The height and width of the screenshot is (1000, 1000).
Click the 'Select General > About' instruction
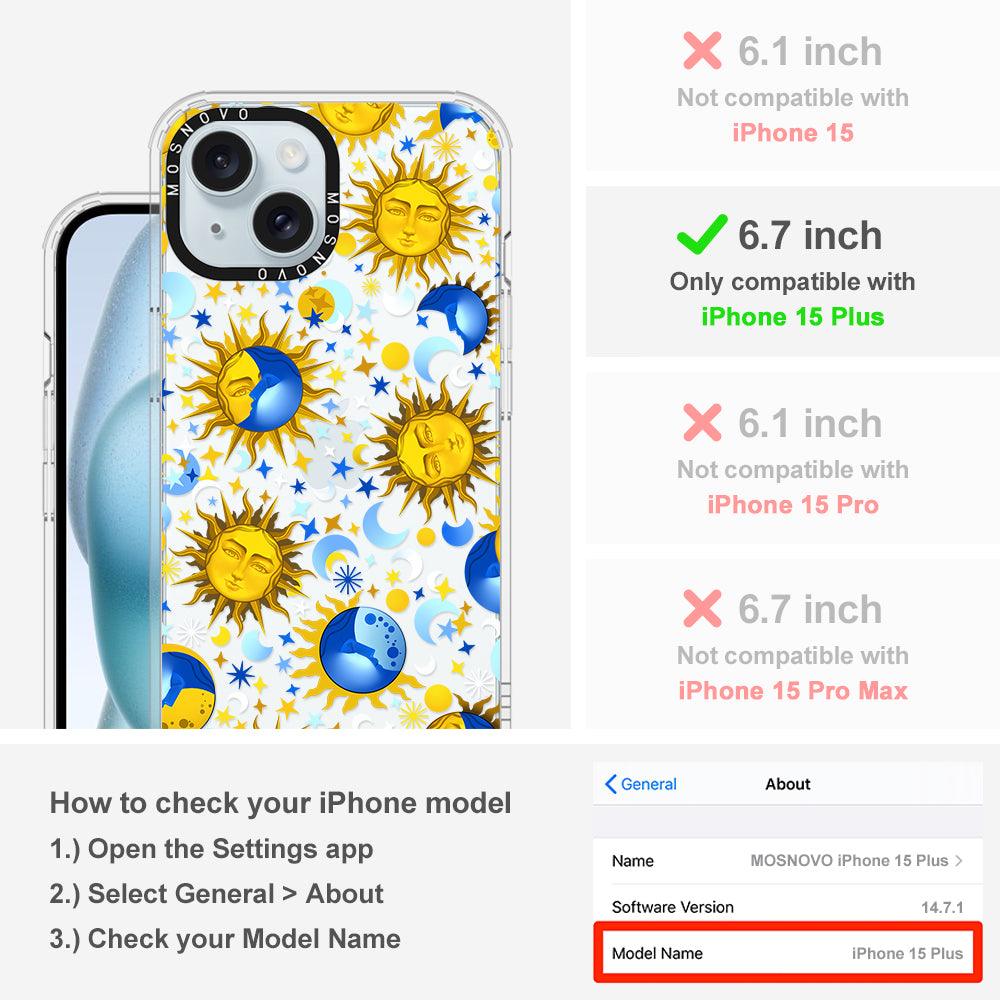click(x=216, y=893)
